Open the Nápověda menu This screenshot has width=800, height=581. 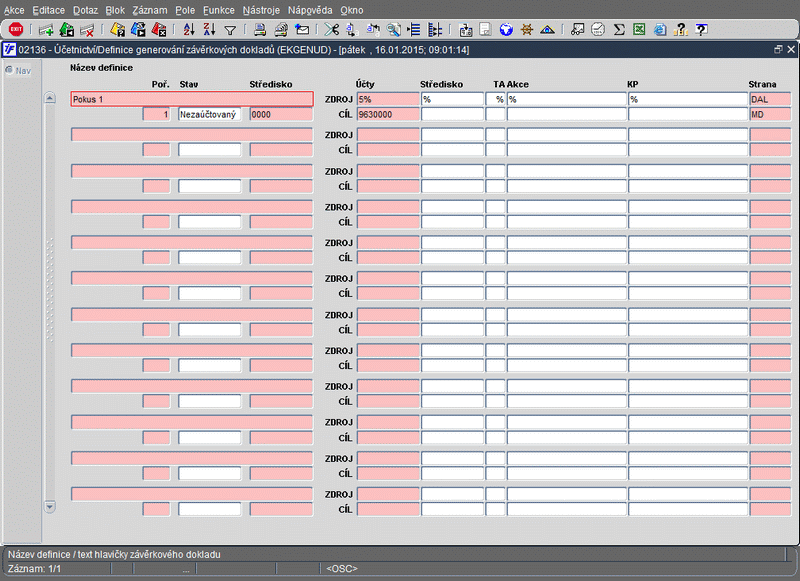coord(310,9)
